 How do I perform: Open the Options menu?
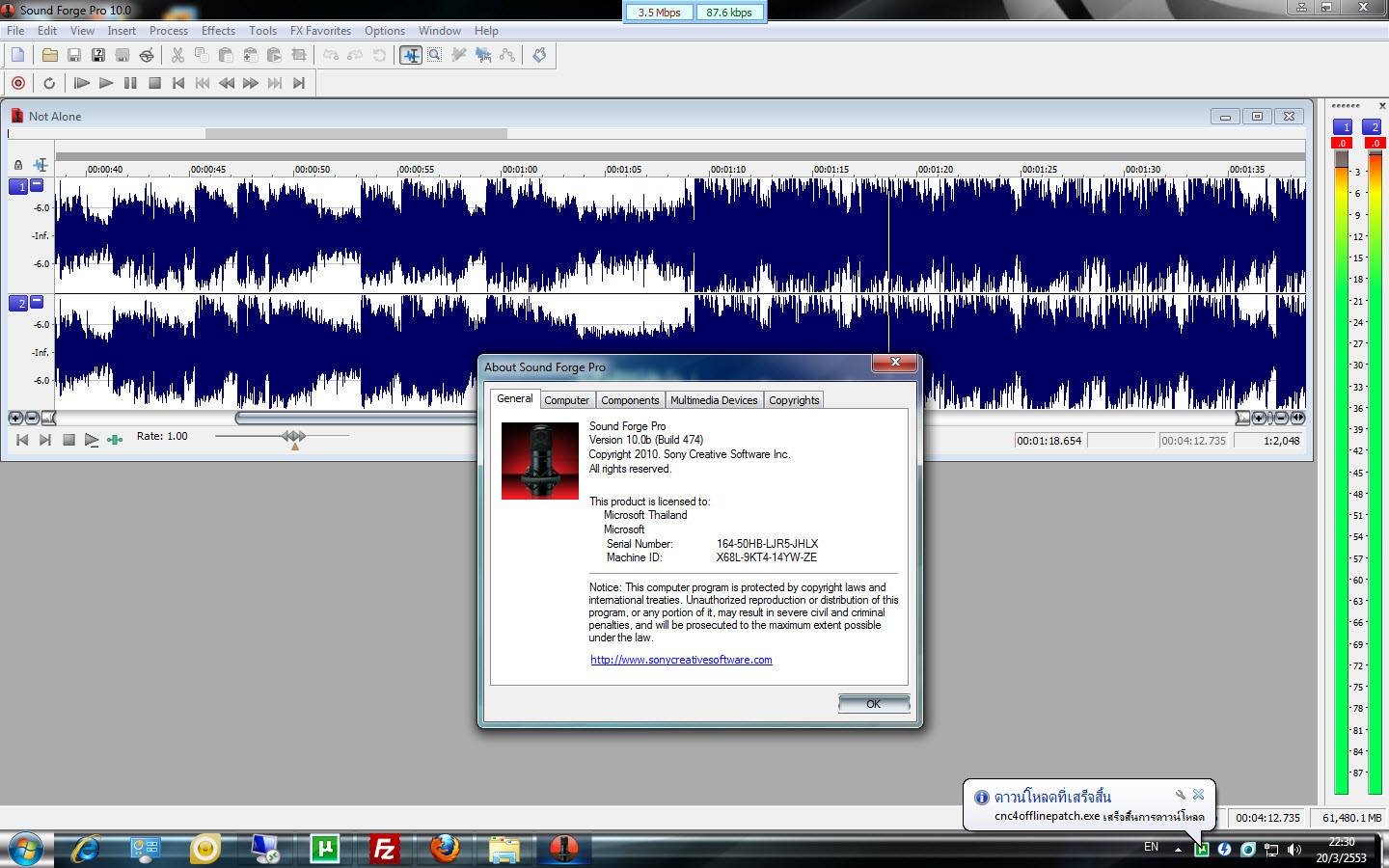point(385,31)
